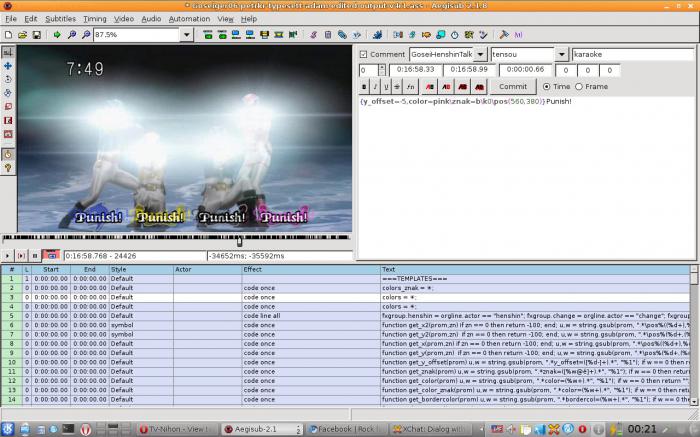The width and height of the screenshot is (700, 437).
Task: Click the primary color AB button
Action: (x=429, y=87)
